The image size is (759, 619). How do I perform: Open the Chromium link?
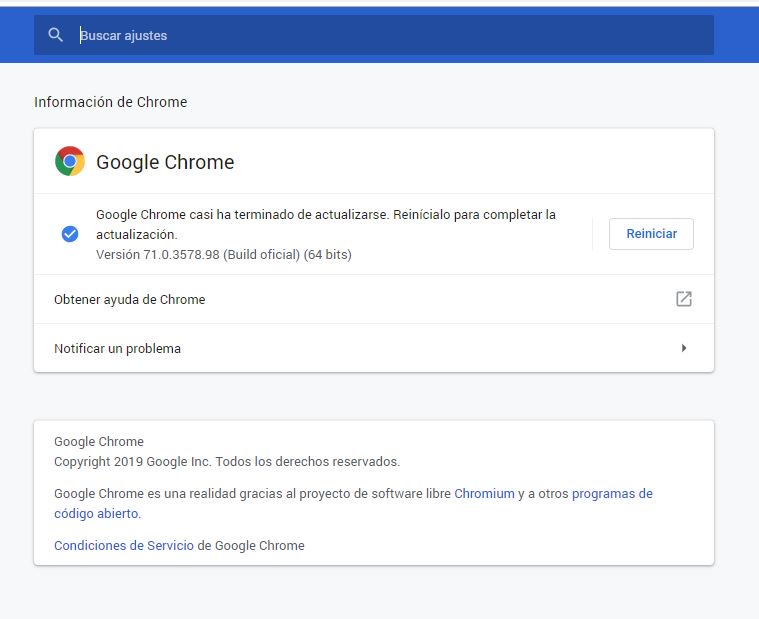pos(484,494)
